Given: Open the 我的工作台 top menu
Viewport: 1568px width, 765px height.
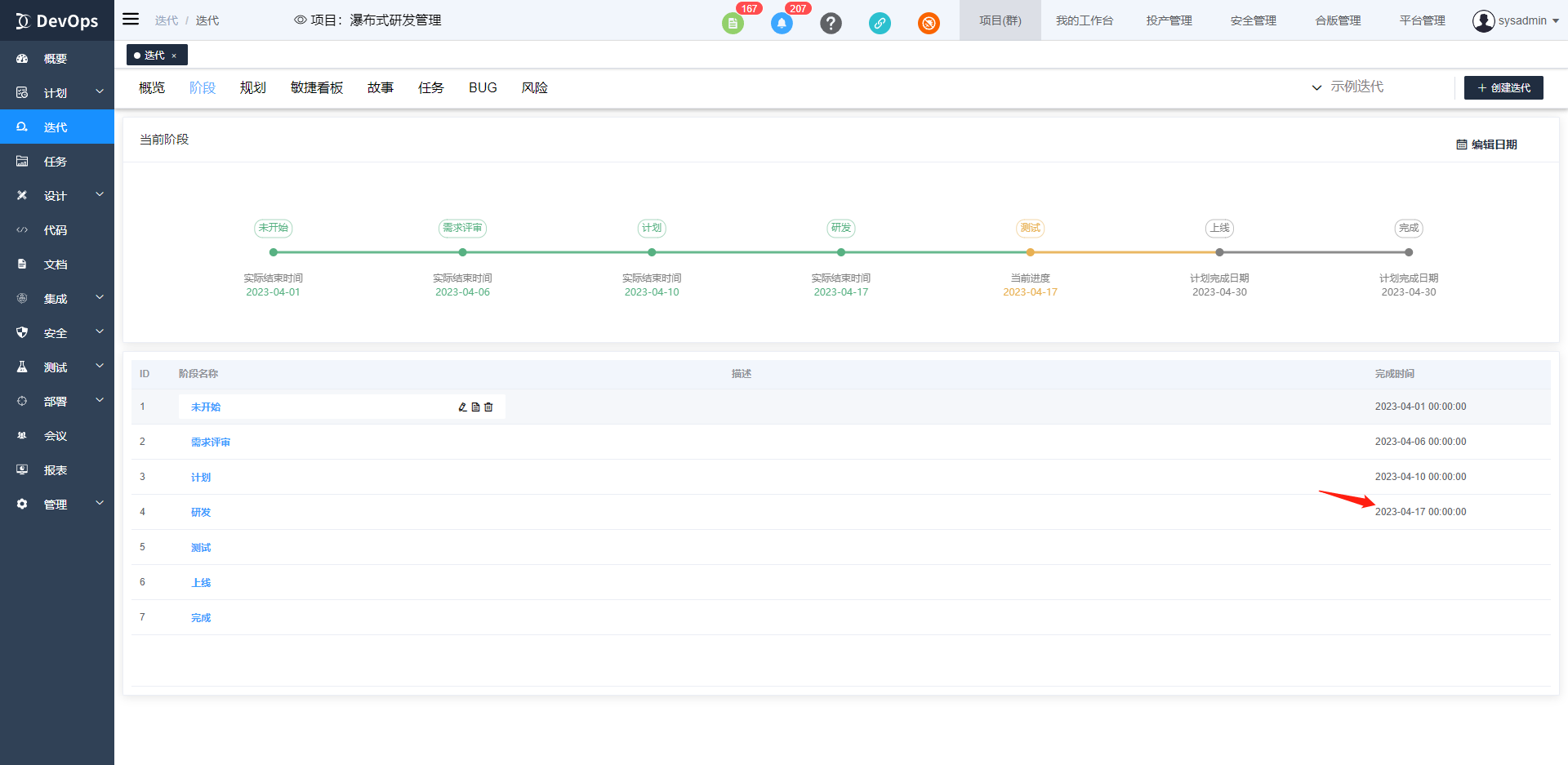Looking at the screenshot, I should click(x=1084, y=20).
